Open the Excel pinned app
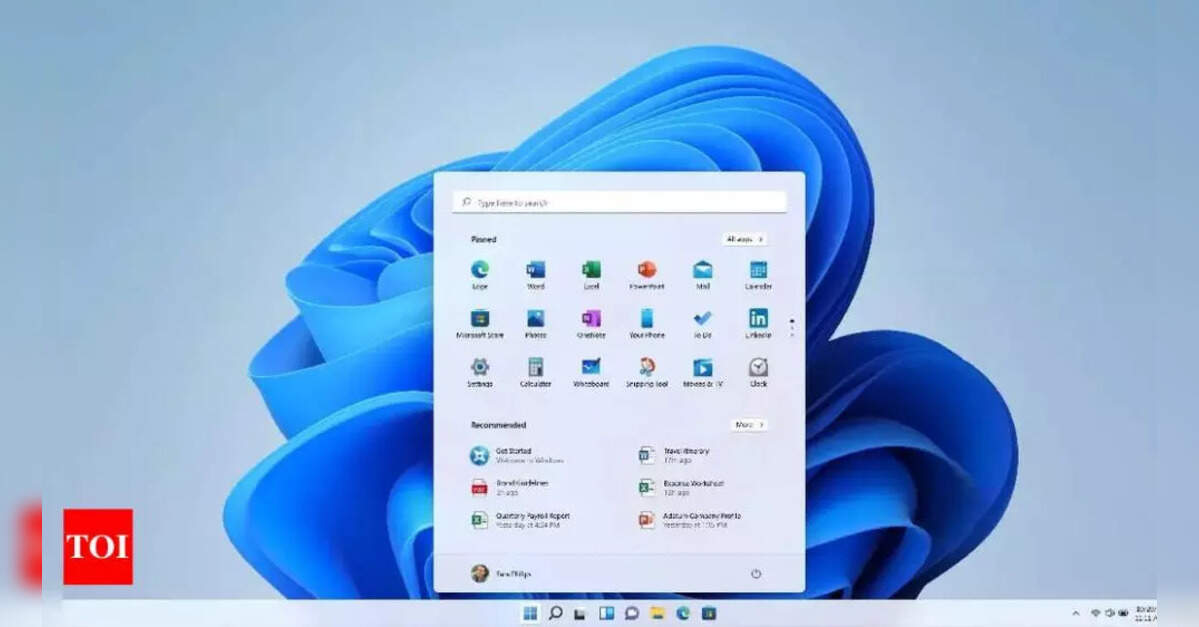 [591, 270]
